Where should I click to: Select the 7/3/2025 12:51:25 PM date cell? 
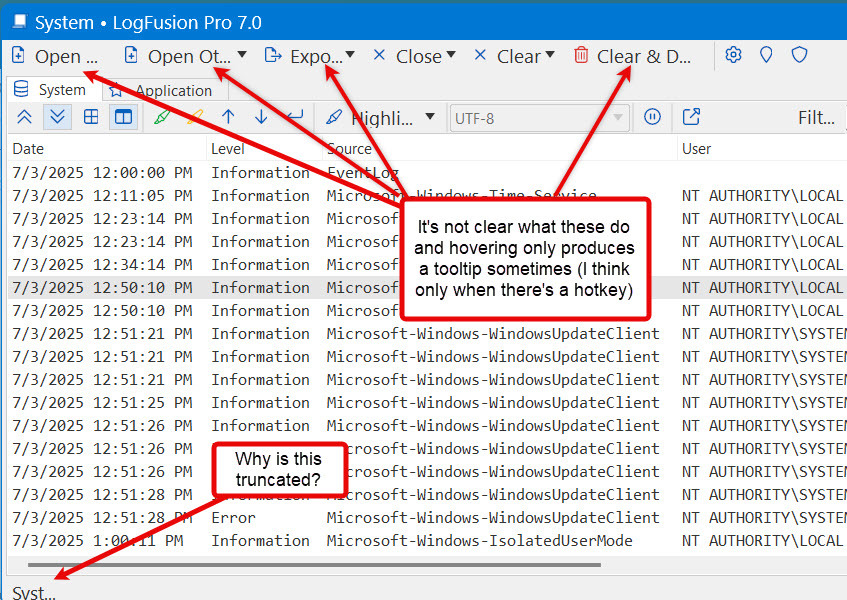click(102, 402)
